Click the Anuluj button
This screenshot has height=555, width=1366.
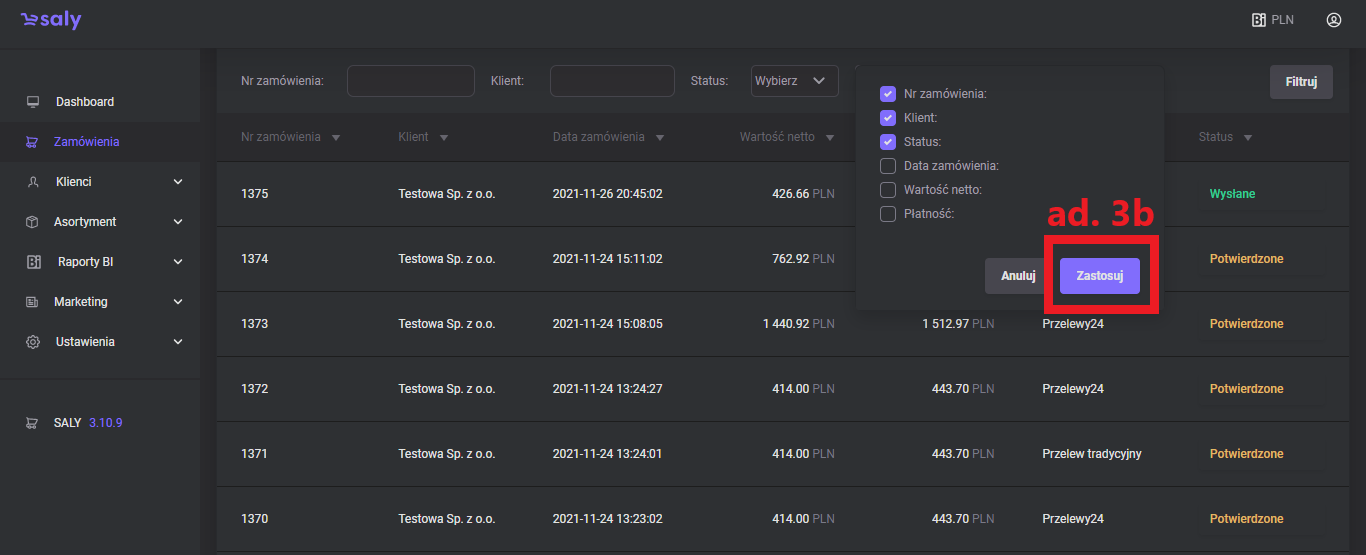click(x=1017, y=276)
